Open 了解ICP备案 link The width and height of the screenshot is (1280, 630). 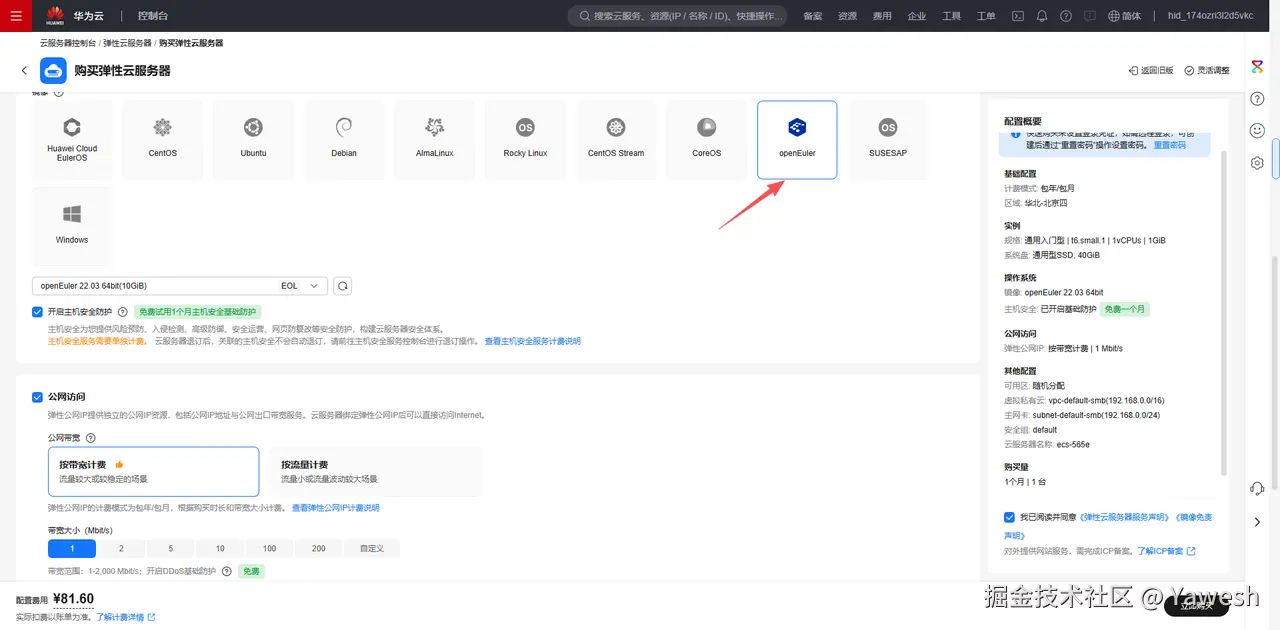1166,551
